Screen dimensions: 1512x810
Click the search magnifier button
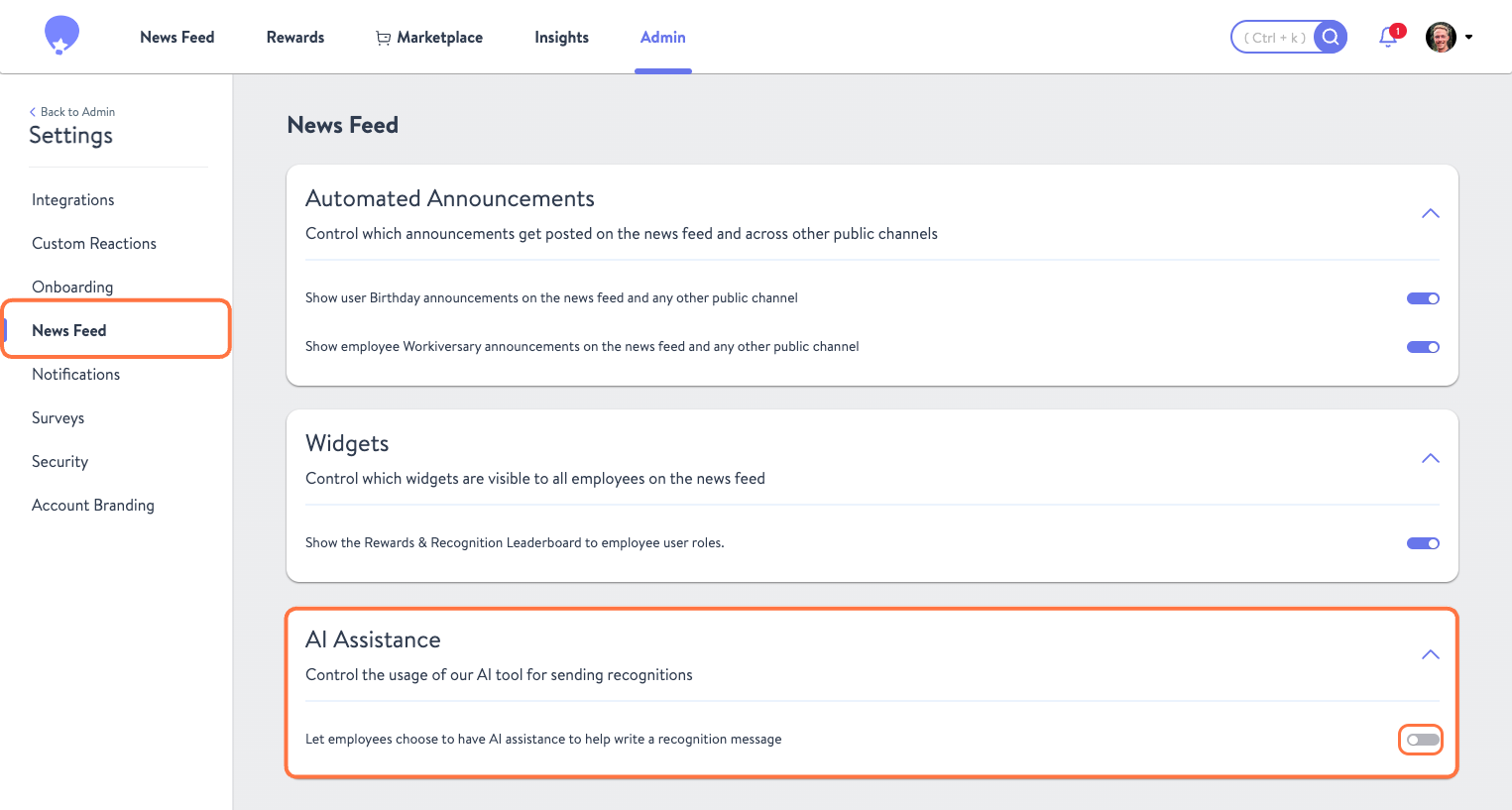[1331, 38]
